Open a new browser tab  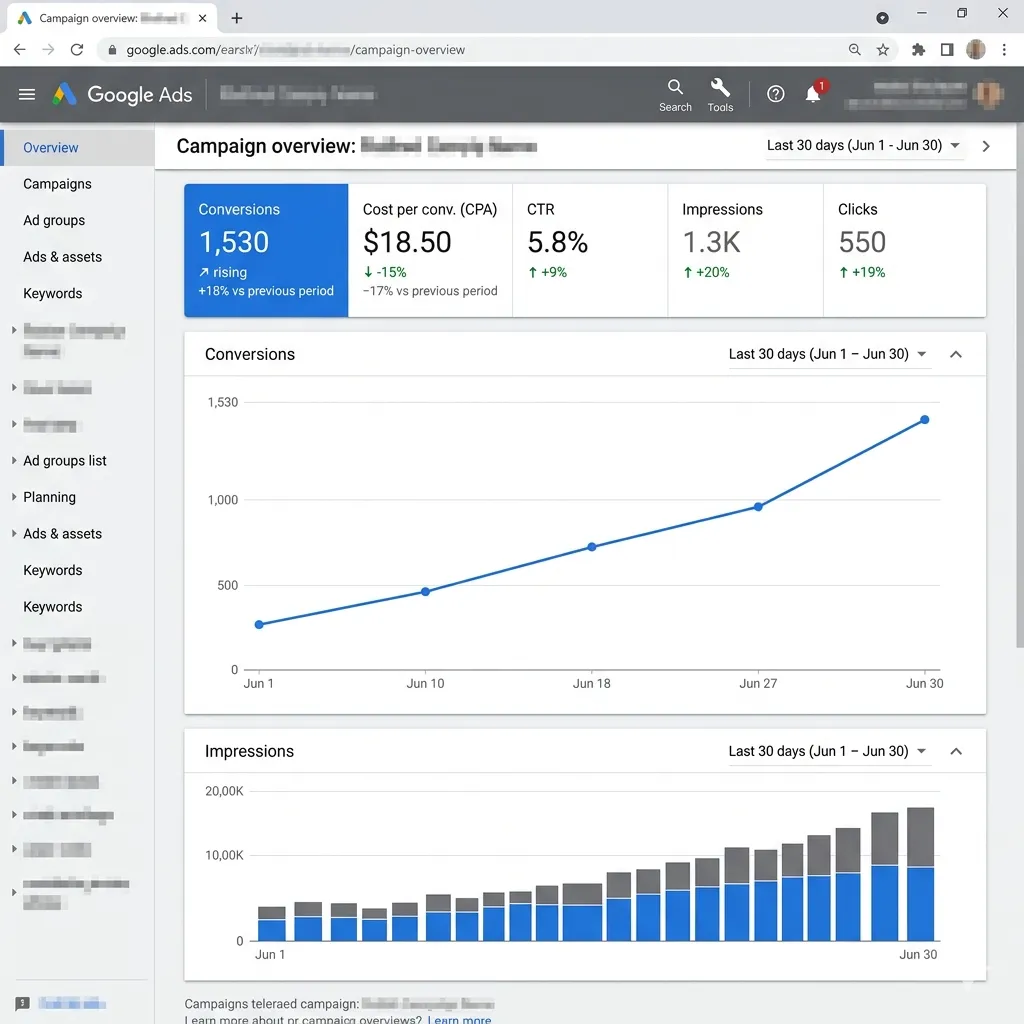click(x=237, y=18)
